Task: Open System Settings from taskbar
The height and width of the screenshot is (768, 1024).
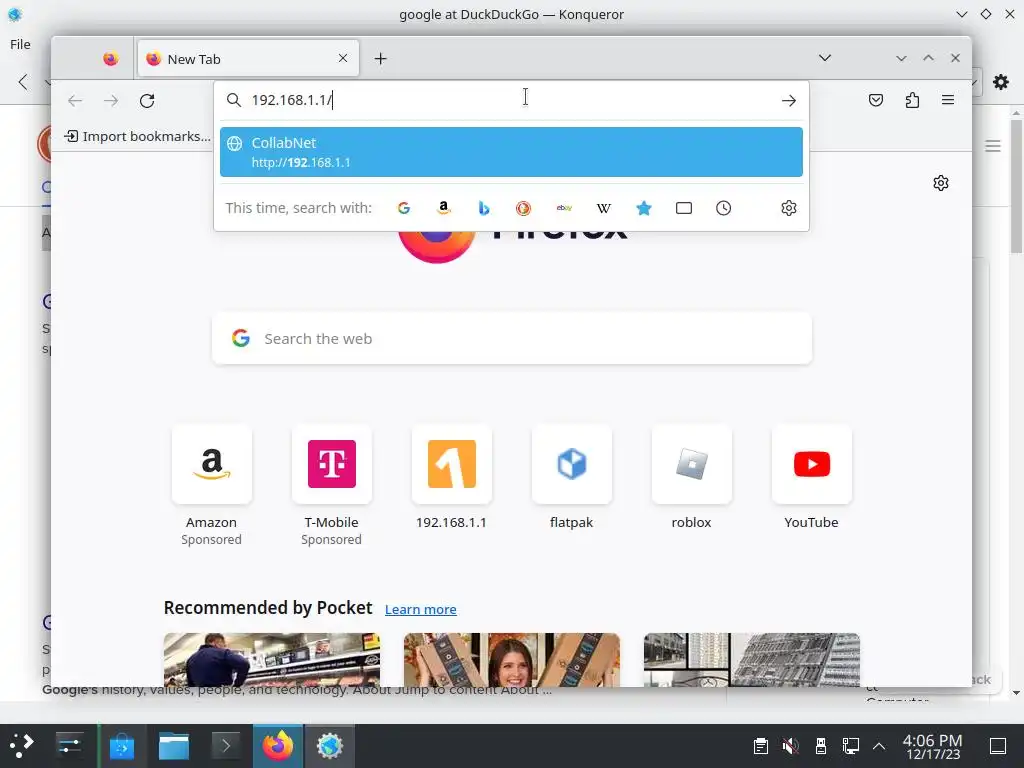Action: pyautogui.click(x=69, y=745)
